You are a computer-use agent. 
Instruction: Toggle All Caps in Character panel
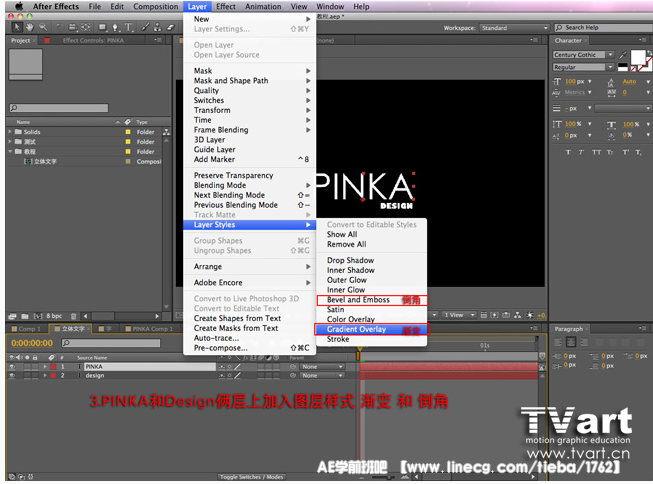tap(596, 152)
